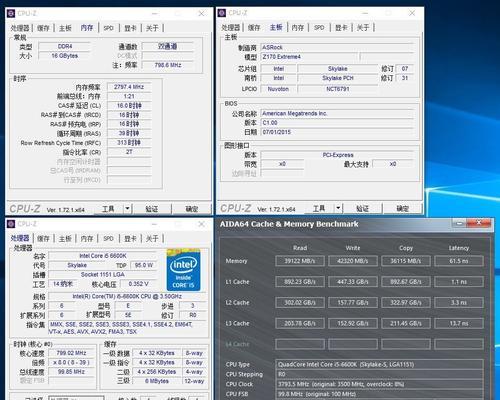Close the CPU-Z mainboard window
500x400 pixels.
coord(412,13)
